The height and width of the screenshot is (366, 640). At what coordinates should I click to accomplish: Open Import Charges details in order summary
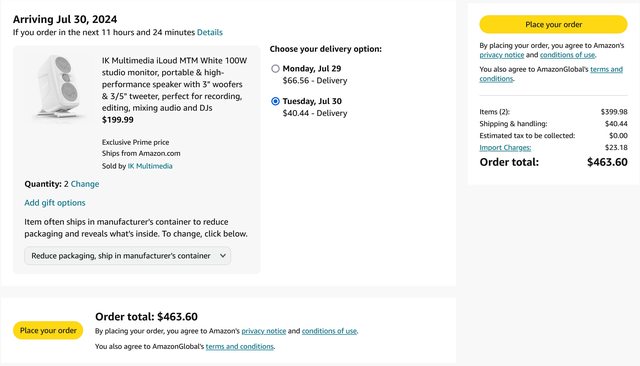(505, 147)
